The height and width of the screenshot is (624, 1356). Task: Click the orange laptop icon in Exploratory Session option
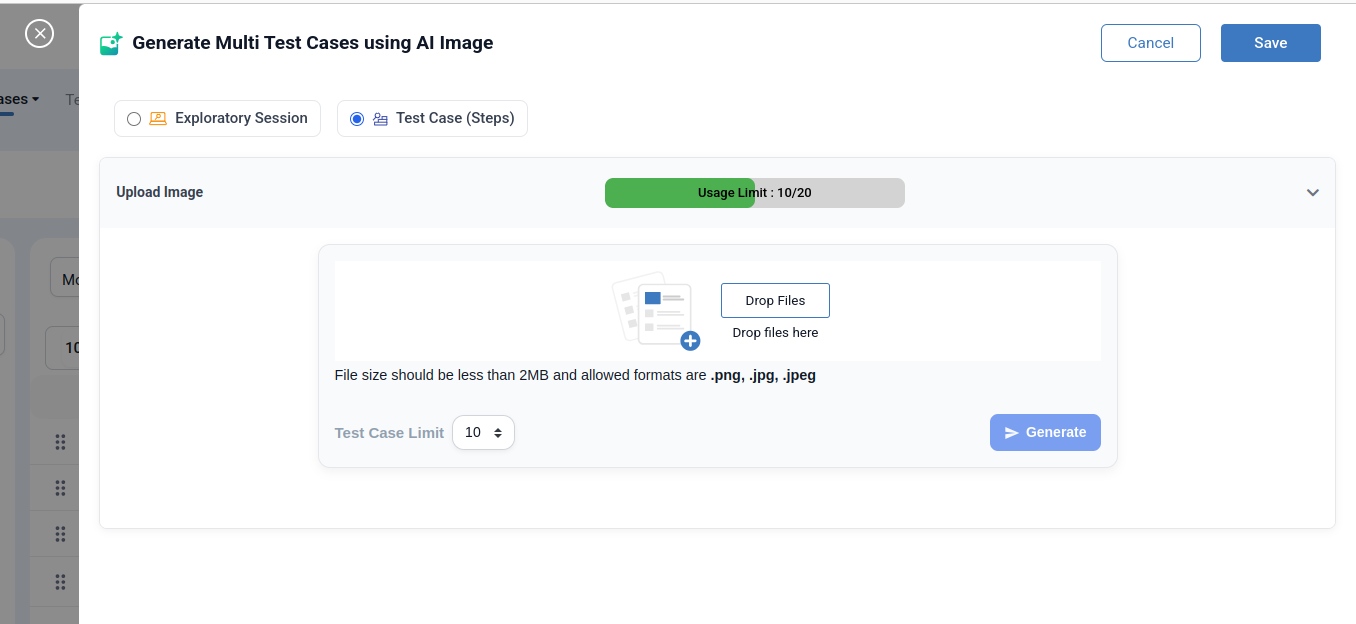coord(157,118)
